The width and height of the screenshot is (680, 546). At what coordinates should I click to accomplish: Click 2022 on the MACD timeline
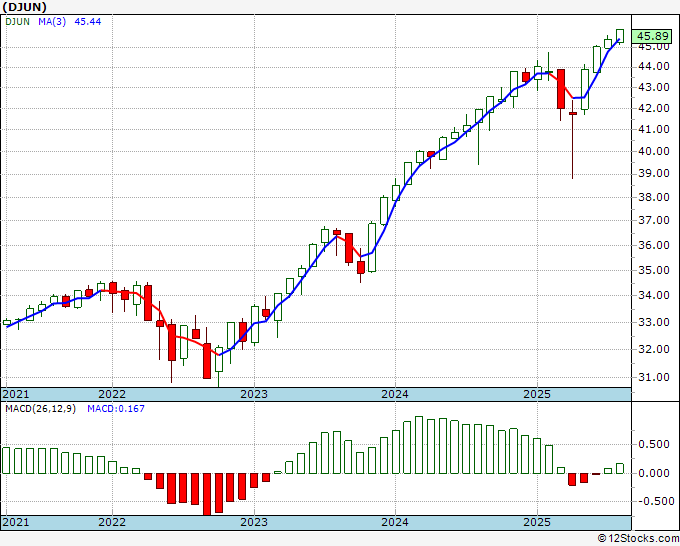(x=112, y=522)
